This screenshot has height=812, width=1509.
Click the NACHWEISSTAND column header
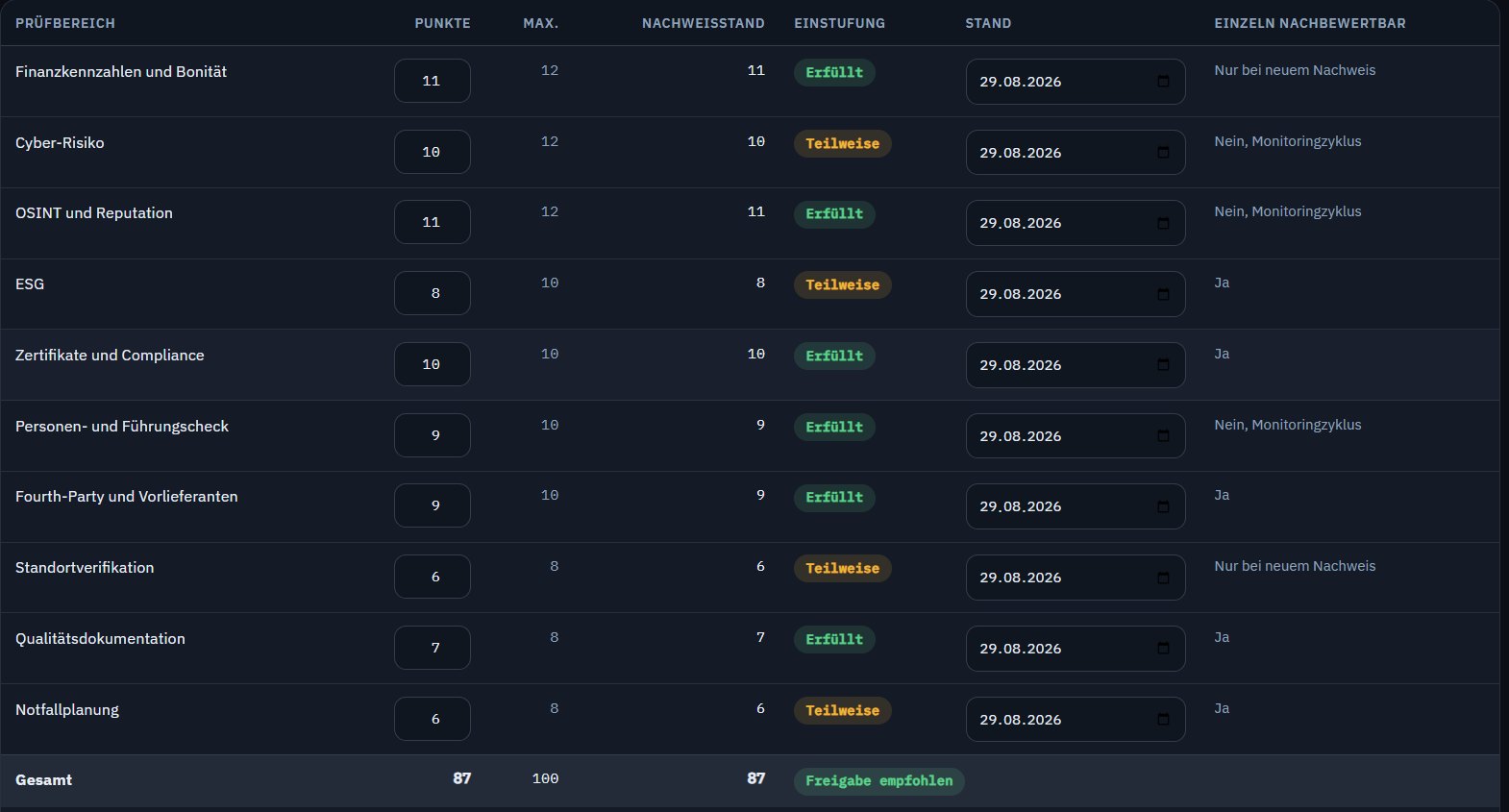tap(704, 23)
